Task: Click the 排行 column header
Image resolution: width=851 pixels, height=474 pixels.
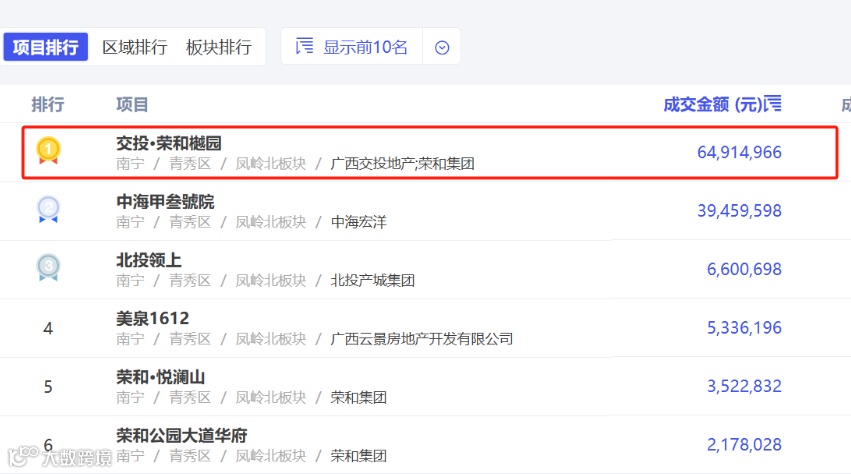Action: [48, 104]
